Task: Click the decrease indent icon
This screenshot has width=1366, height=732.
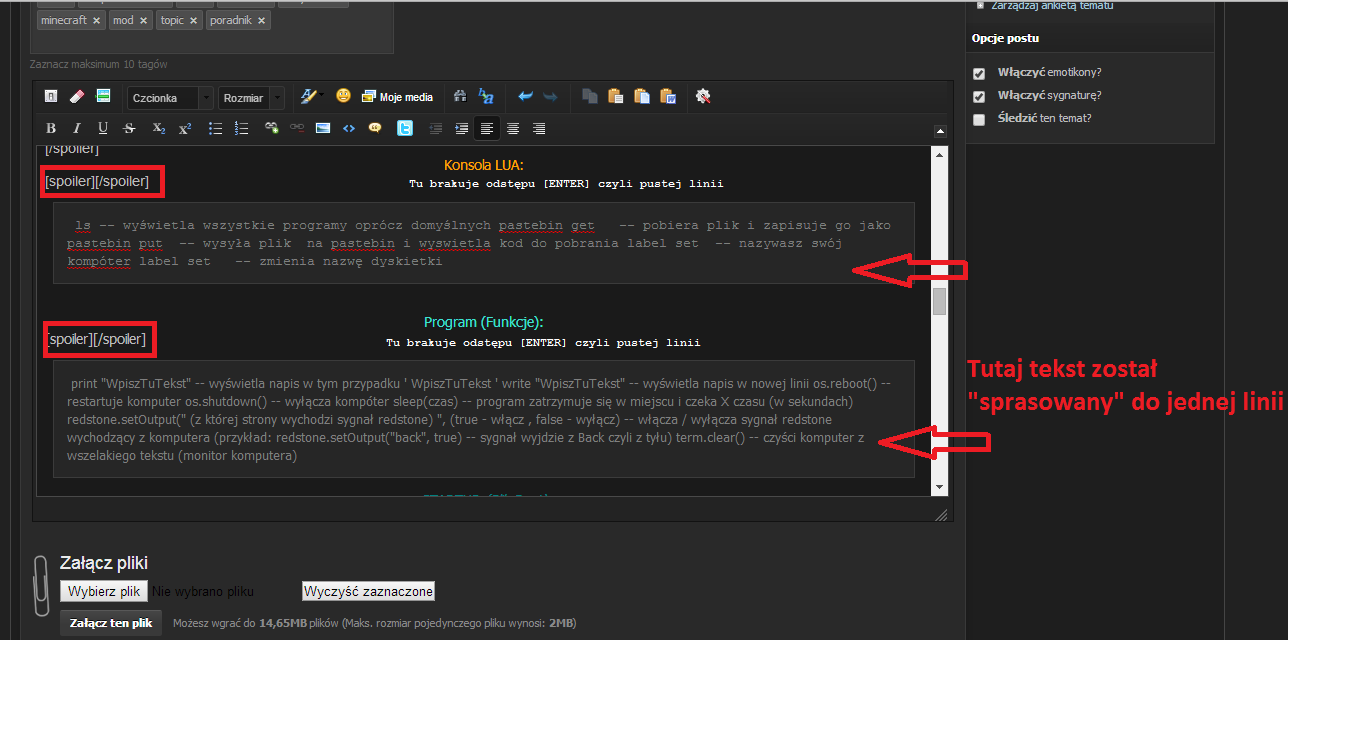Action: 435,128
